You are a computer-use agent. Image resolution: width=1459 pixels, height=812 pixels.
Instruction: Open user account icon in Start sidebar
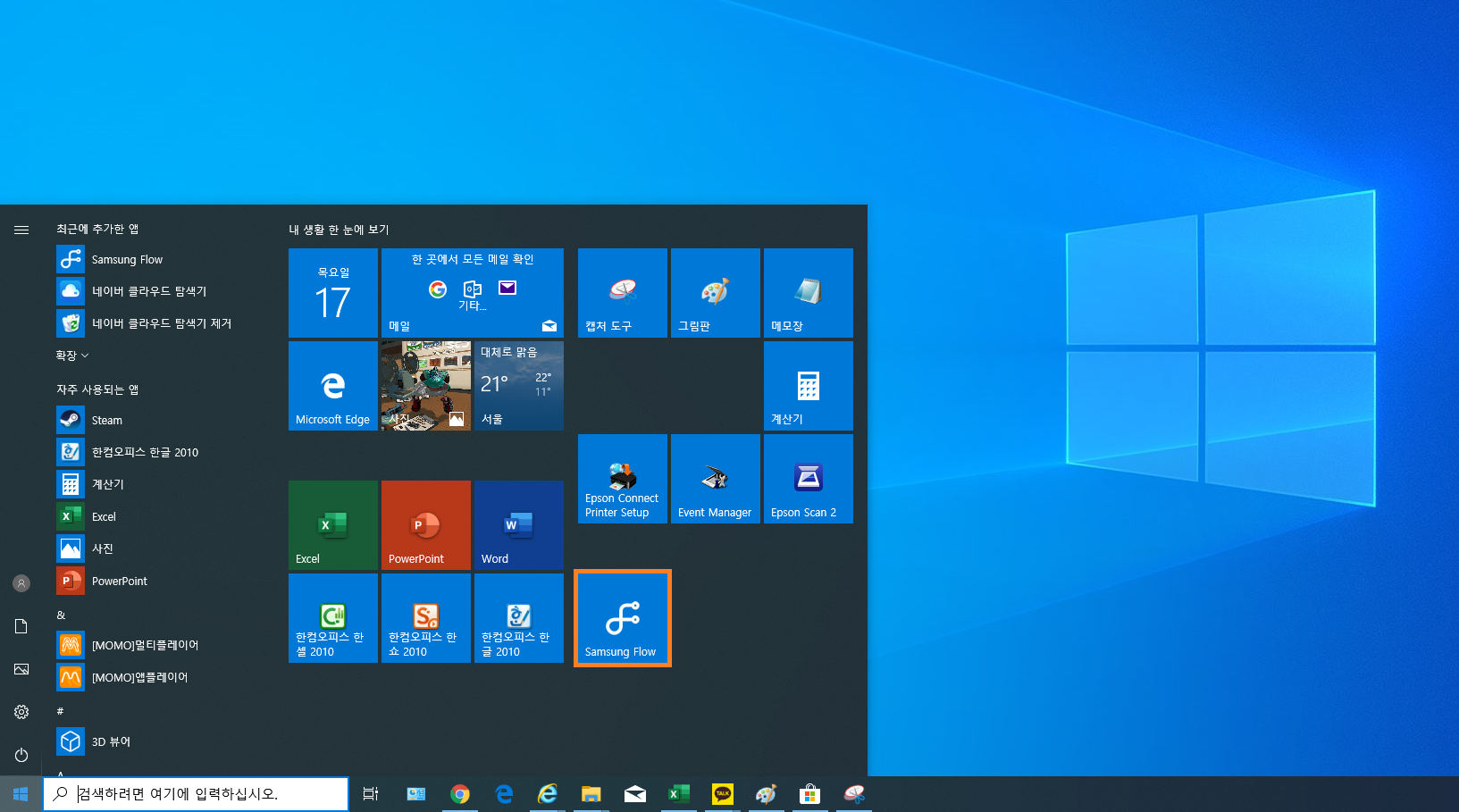[21, 583]
